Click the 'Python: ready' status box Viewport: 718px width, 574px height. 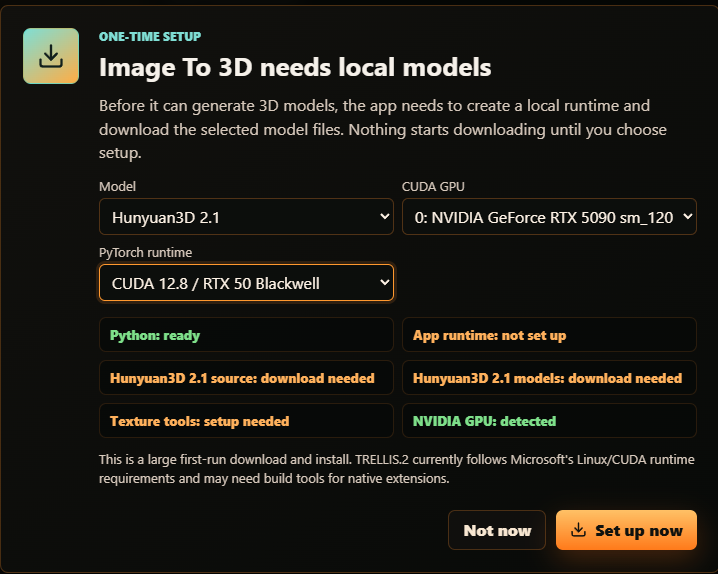(246, 335)
